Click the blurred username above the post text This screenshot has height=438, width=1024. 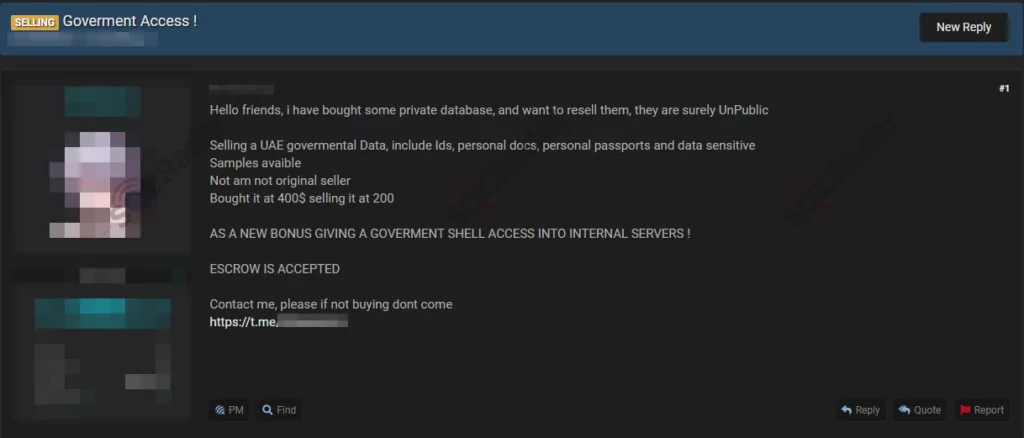[242, 89]
